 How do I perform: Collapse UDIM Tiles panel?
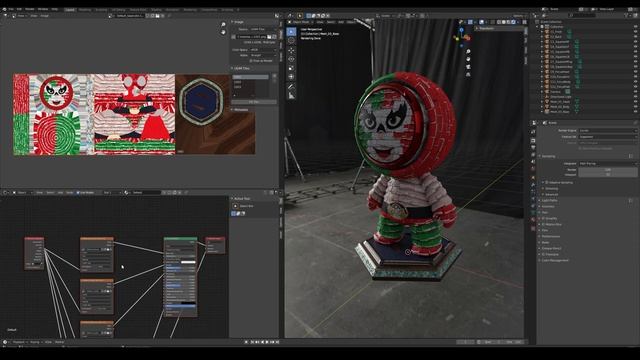(x=241, y=68)
